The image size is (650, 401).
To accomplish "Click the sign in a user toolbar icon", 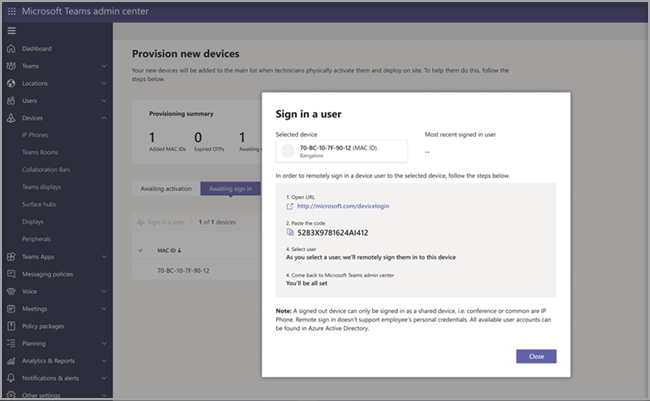I will [141, 222].
